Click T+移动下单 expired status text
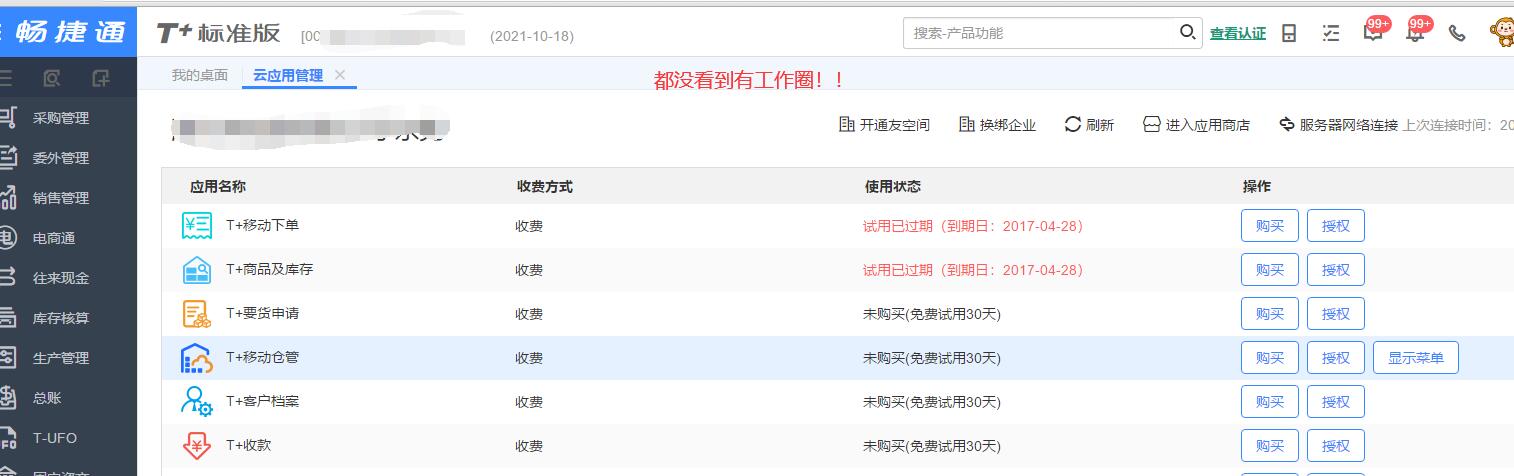Image resolution: width=1514 pixels, height=476 pixels. [x=973, y=226]
